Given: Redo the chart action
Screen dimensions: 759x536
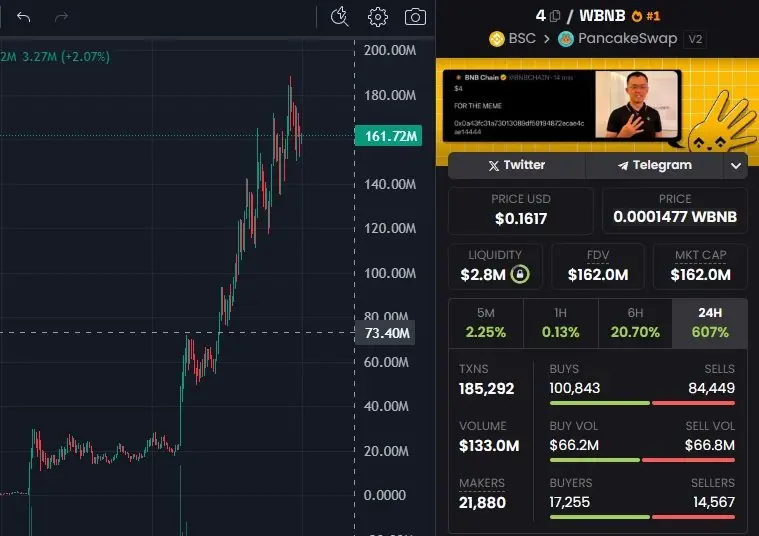Looking at the screenshot, I should click(61, 17).
